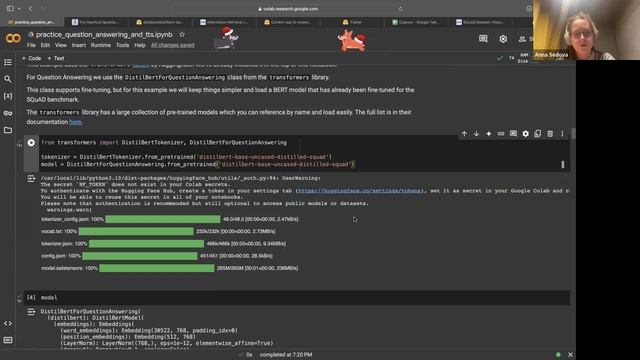This screenshot has height=360, width=640.
Task: Click the vocab.txt progress bar
Action: tap(136, 231)
